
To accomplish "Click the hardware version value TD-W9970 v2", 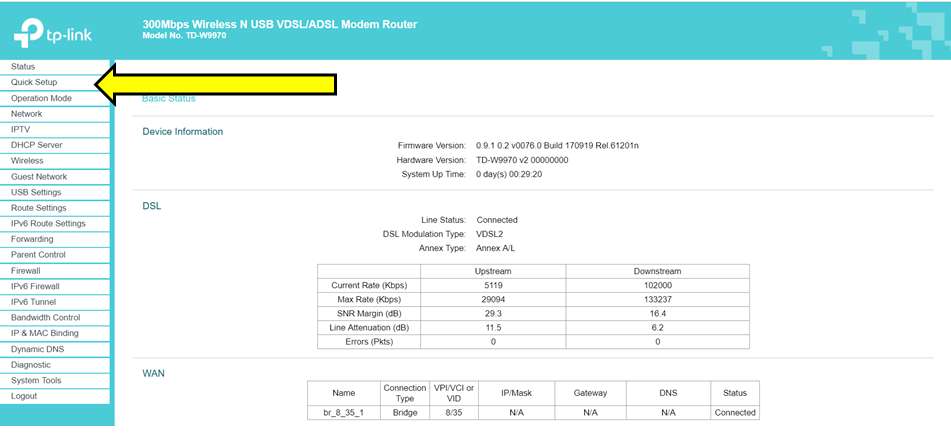I will click(x=522, y=160).
